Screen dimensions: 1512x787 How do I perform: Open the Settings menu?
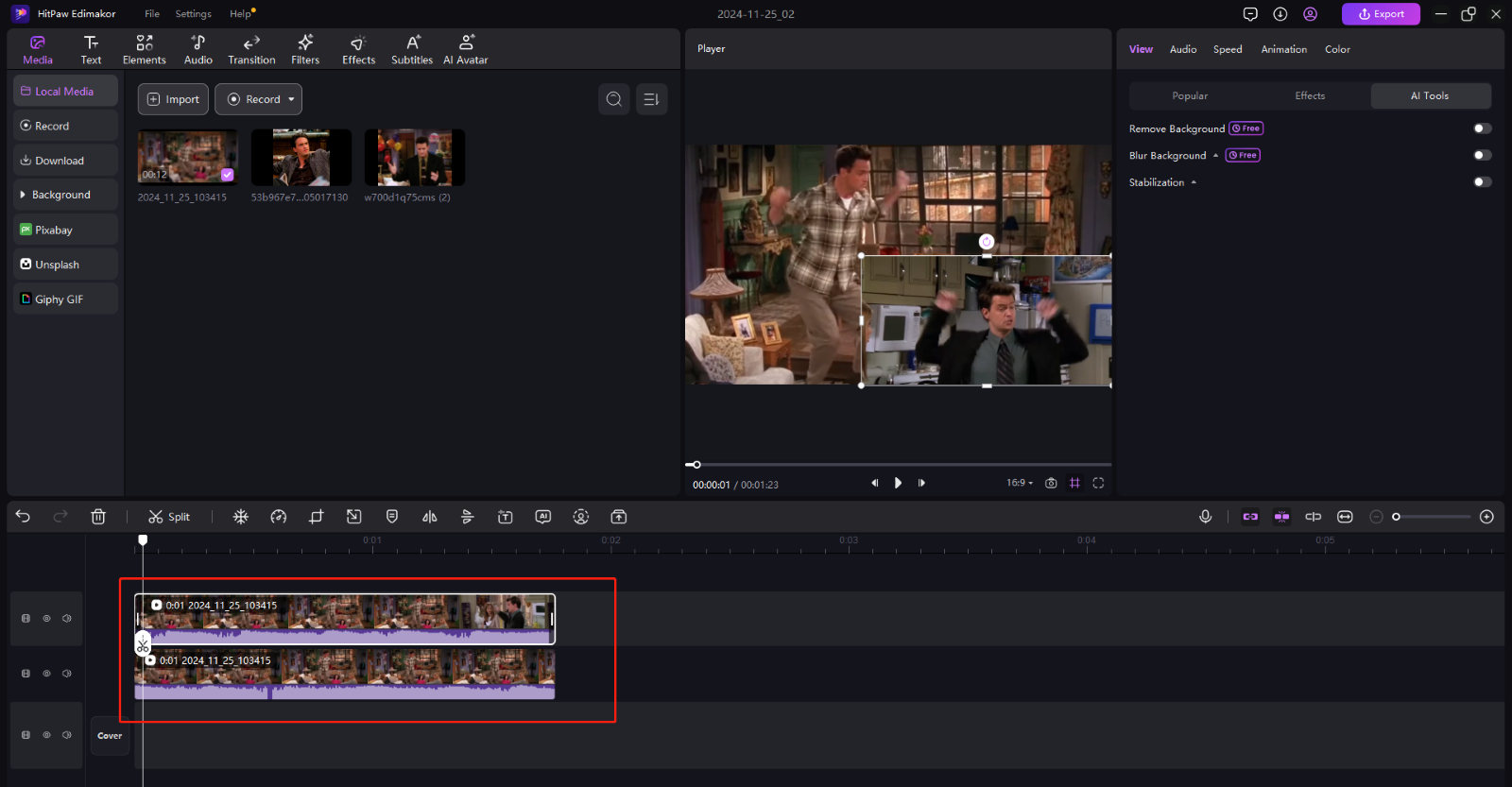(x=193, y=14)
